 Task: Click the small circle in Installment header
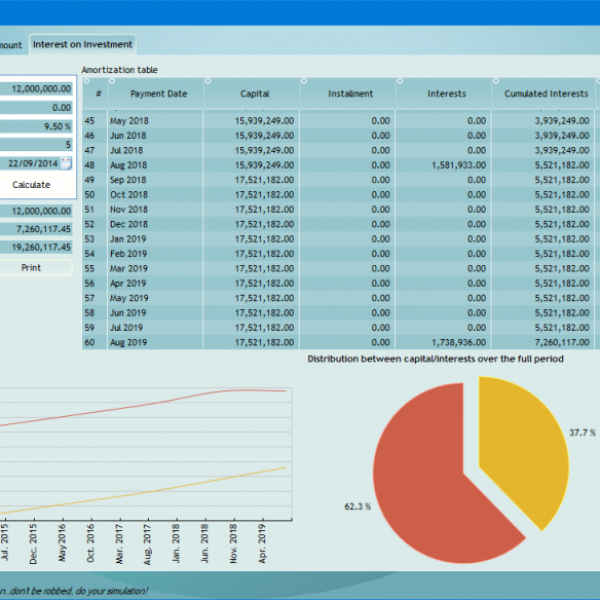(x=303, y=81)
